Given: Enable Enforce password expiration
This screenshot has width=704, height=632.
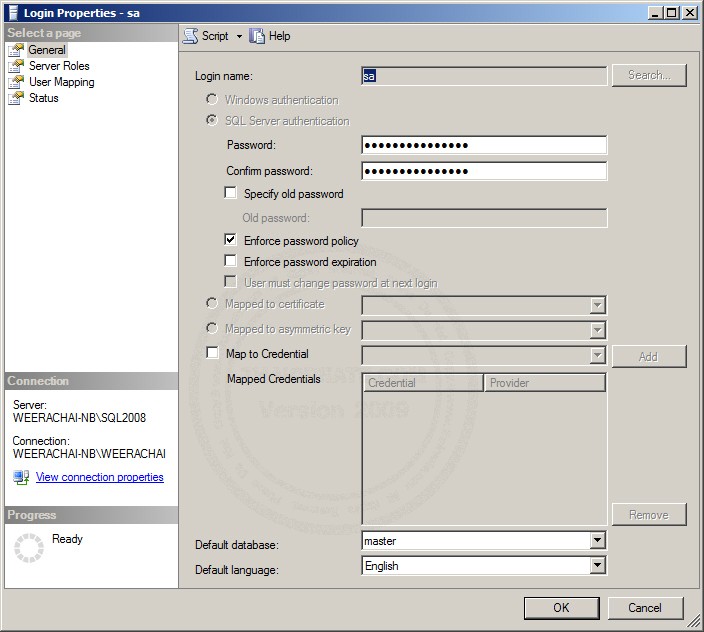Looking at the screenshot, I should point(230,261).
